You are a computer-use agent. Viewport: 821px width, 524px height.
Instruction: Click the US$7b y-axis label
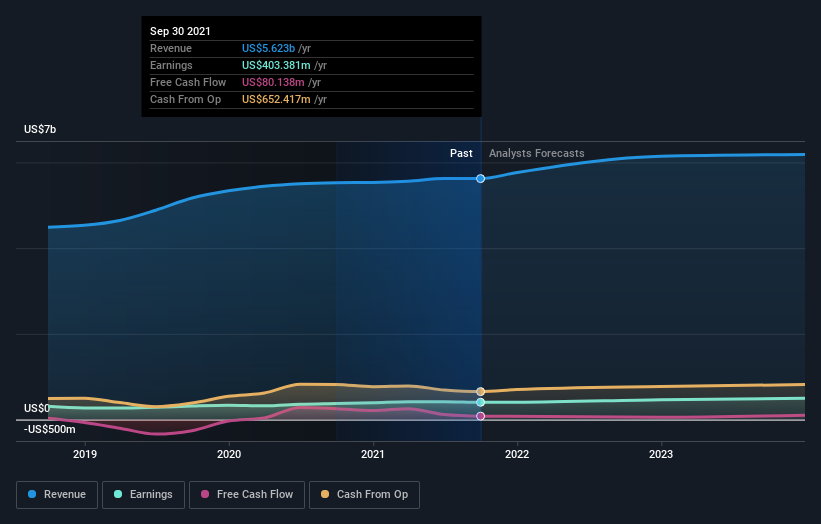(40, 129)
